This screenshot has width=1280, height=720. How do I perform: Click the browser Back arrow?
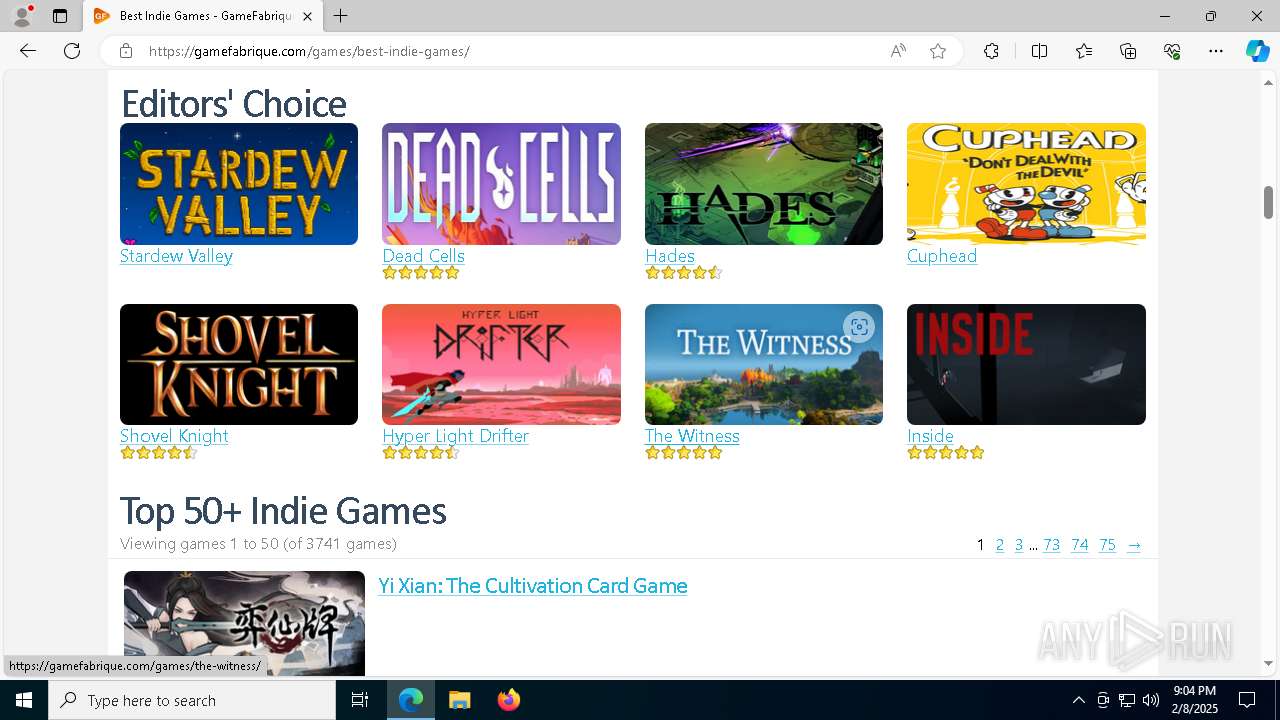(28, 51)
